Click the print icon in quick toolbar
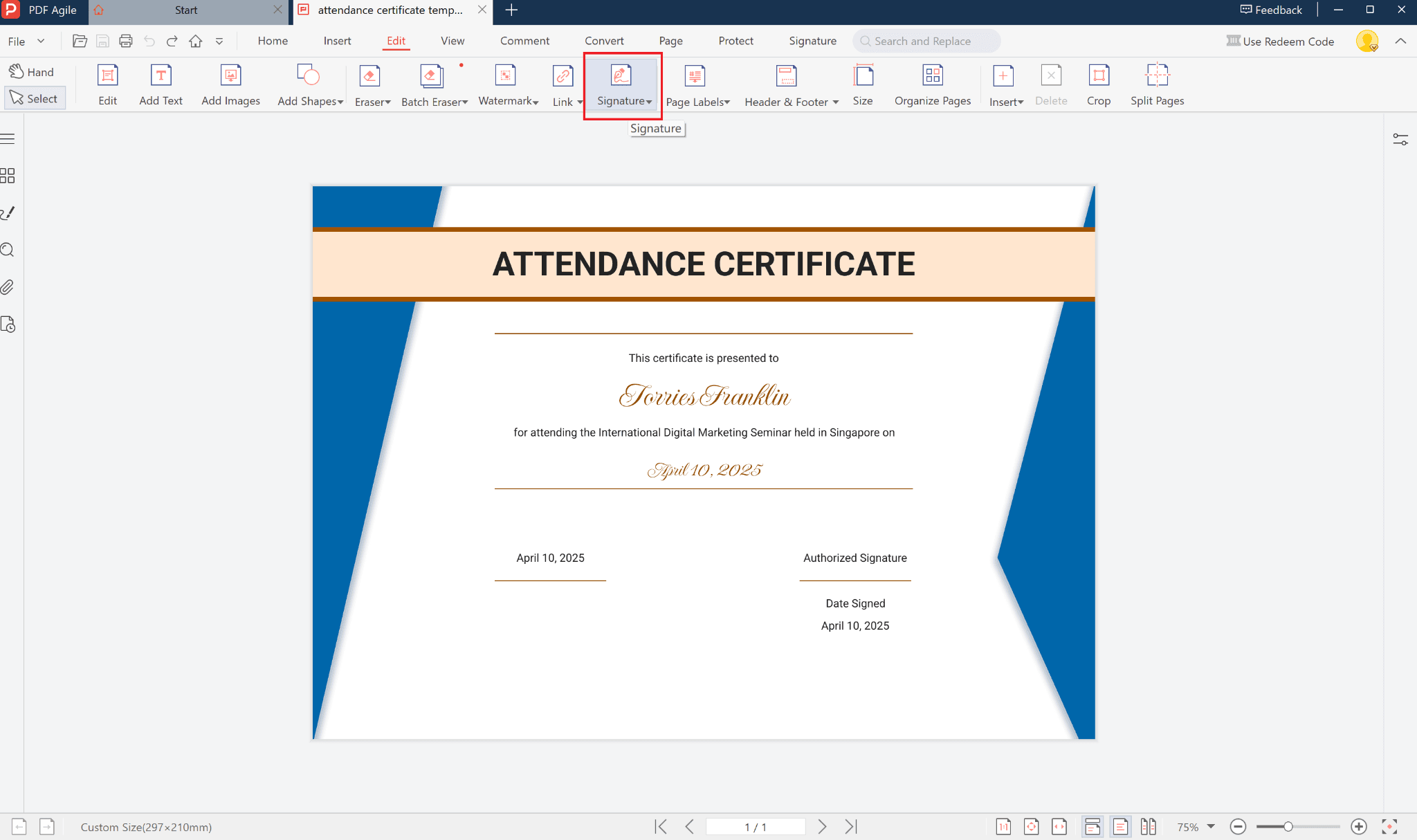Image resolution: width=1417 pixels, height=840 pixels. click(126, 41)
